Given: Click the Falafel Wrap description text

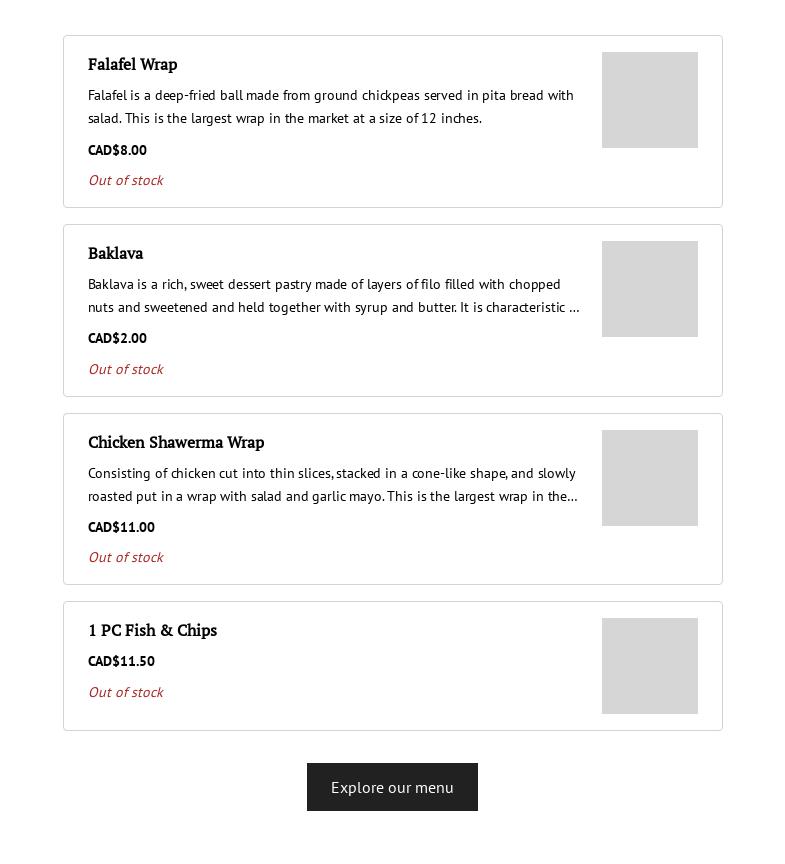Looking at the screenshot, I should click(331, 107).
